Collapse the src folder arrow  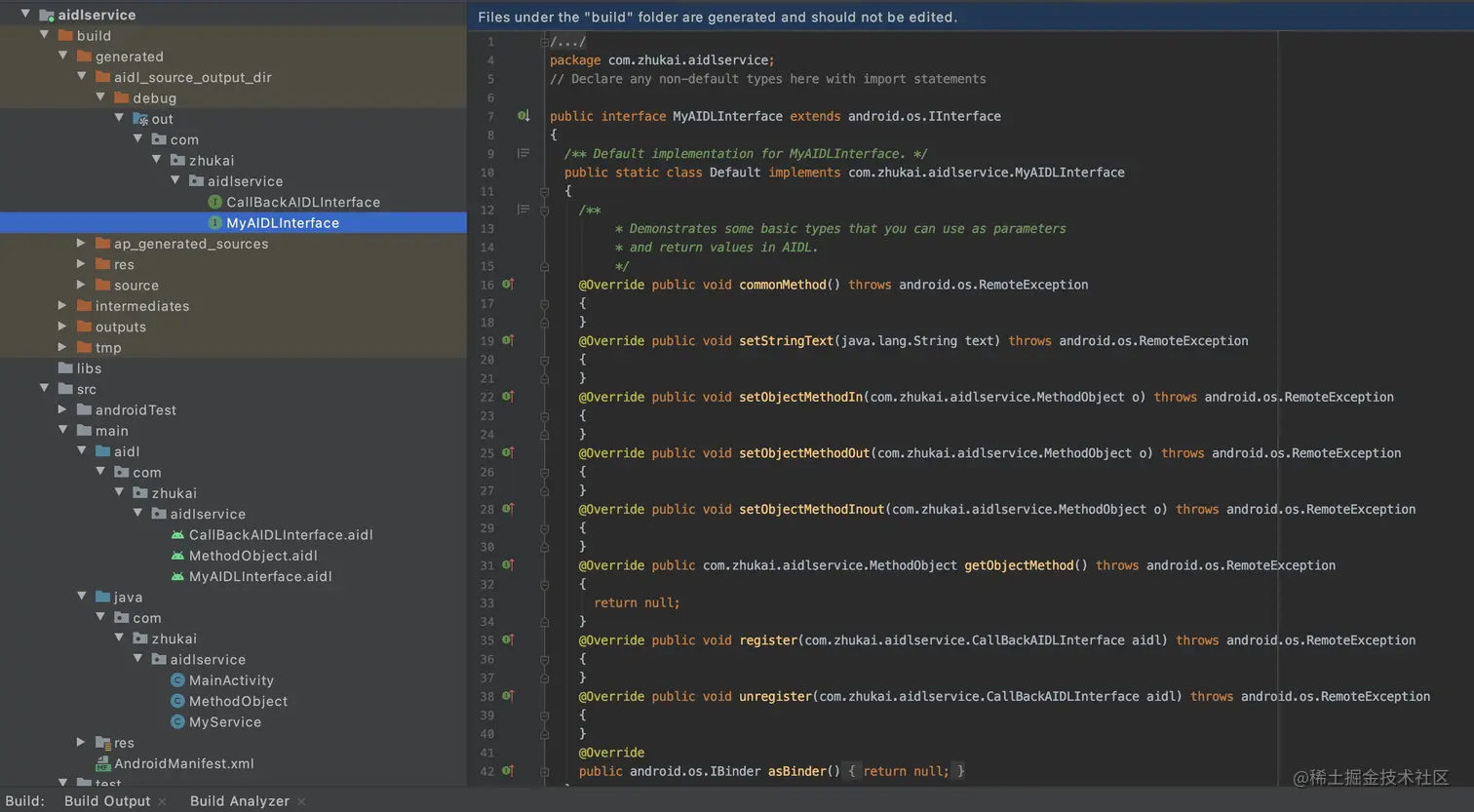point(44,388)
